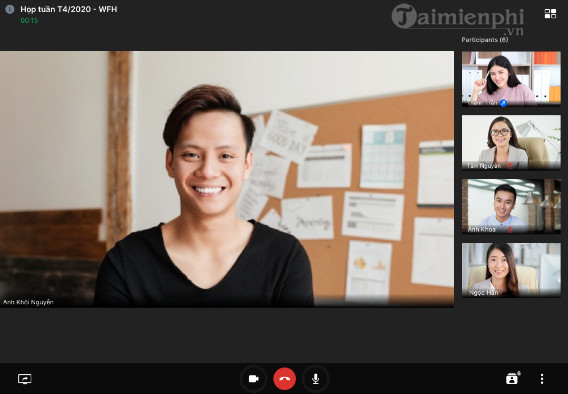Switch video layout with grid icon
Screen dimensions: 568x394
550,14
